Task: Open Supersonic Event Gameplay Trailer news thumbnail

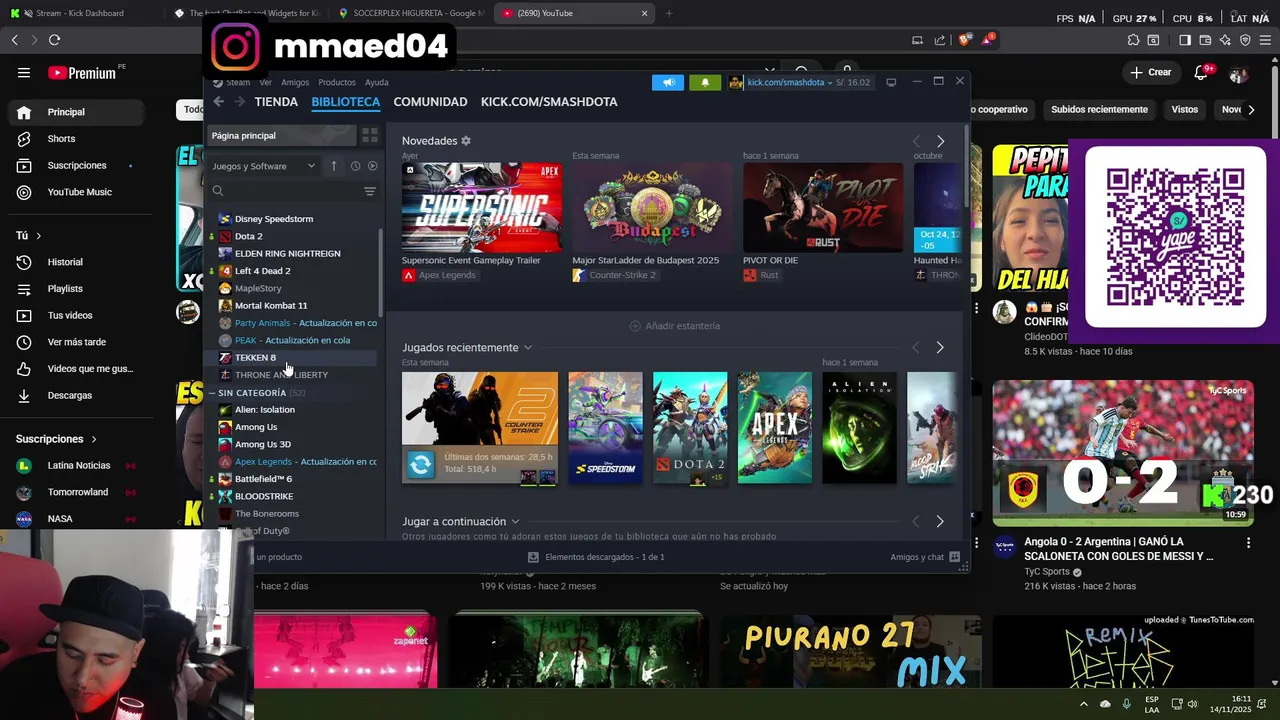Action: (481, 207)
